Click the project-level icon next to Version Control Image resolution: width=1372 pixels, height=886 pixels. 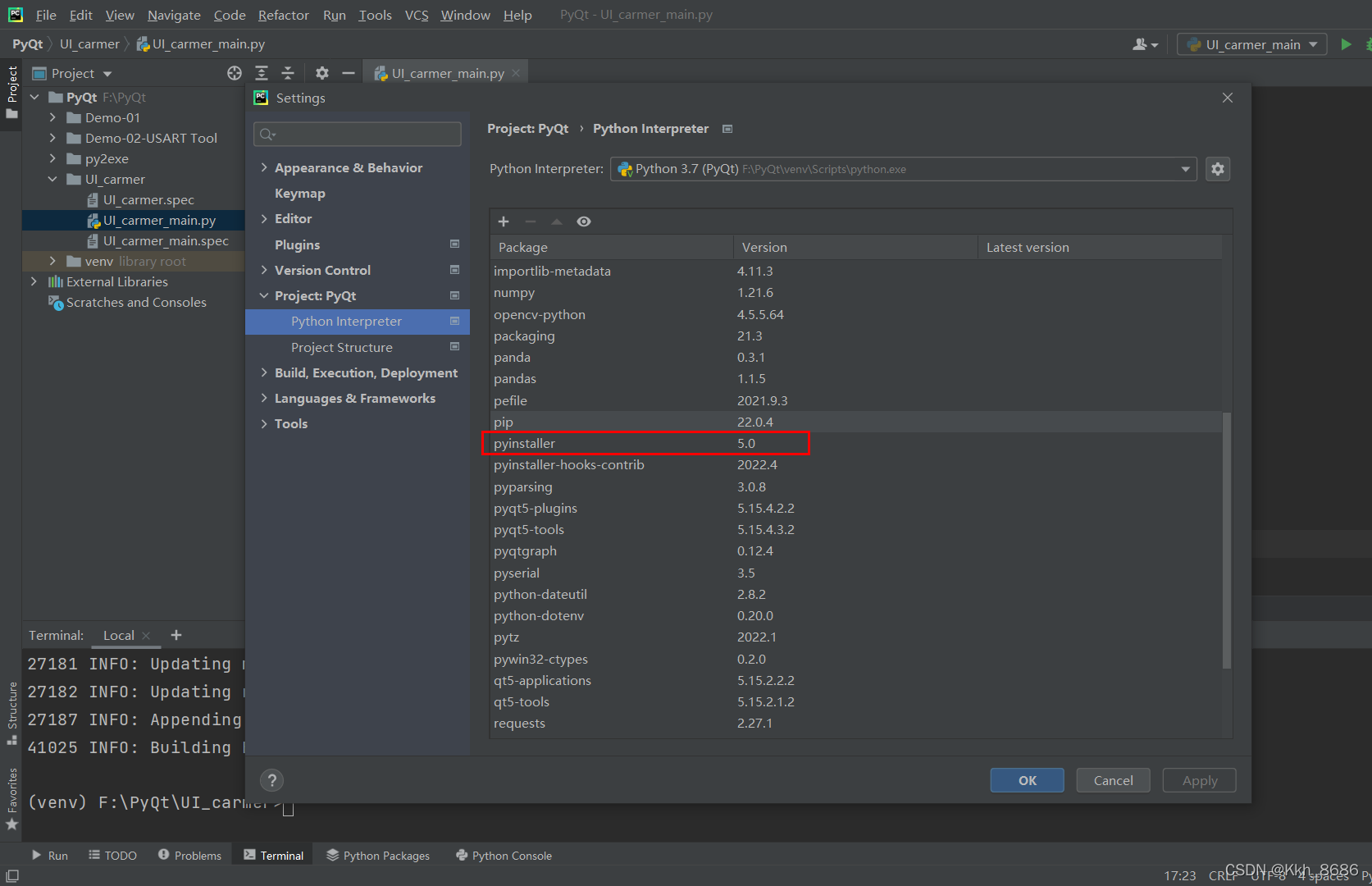coord(454,270)
